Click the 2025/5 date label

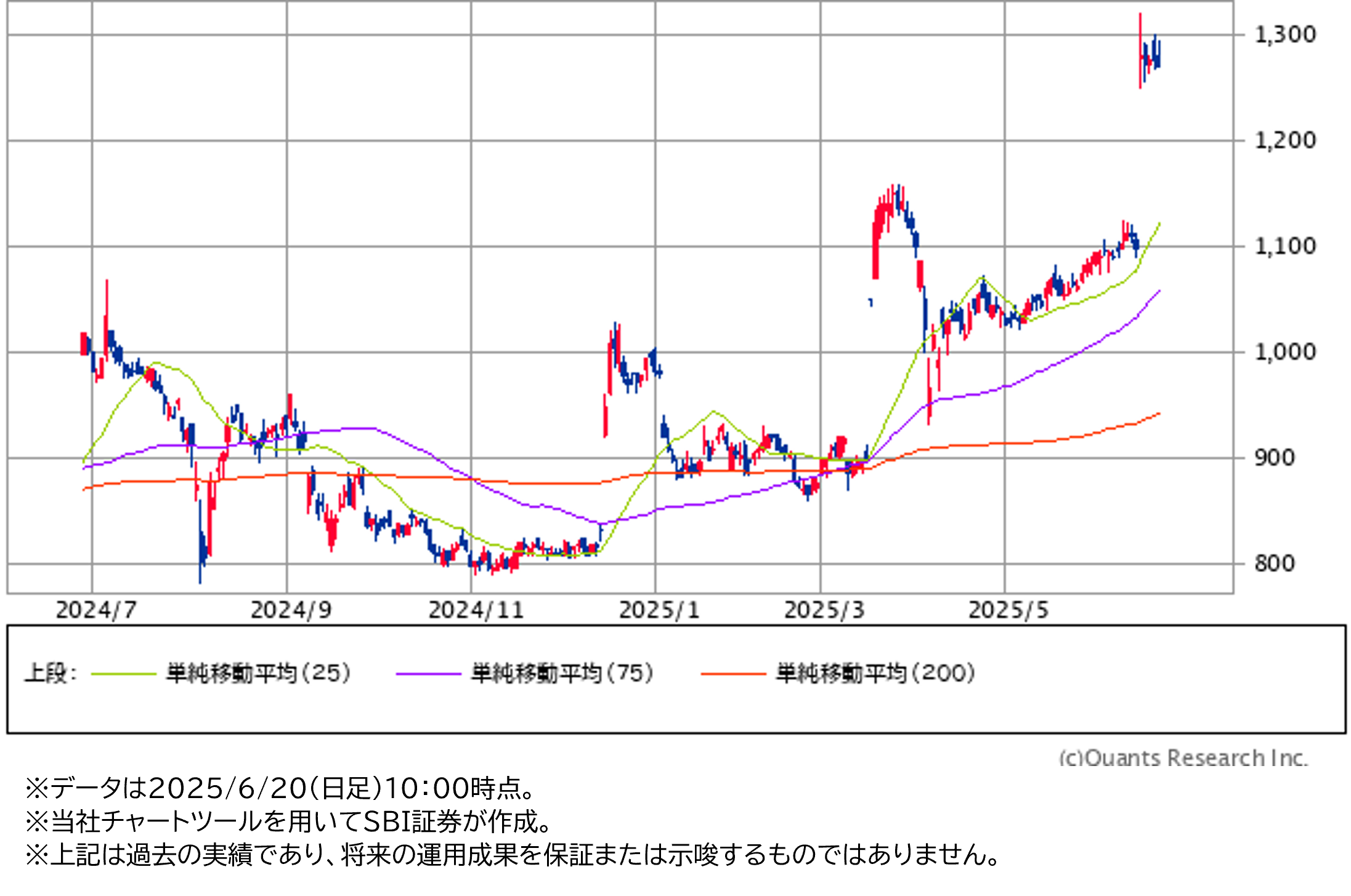1008,610
